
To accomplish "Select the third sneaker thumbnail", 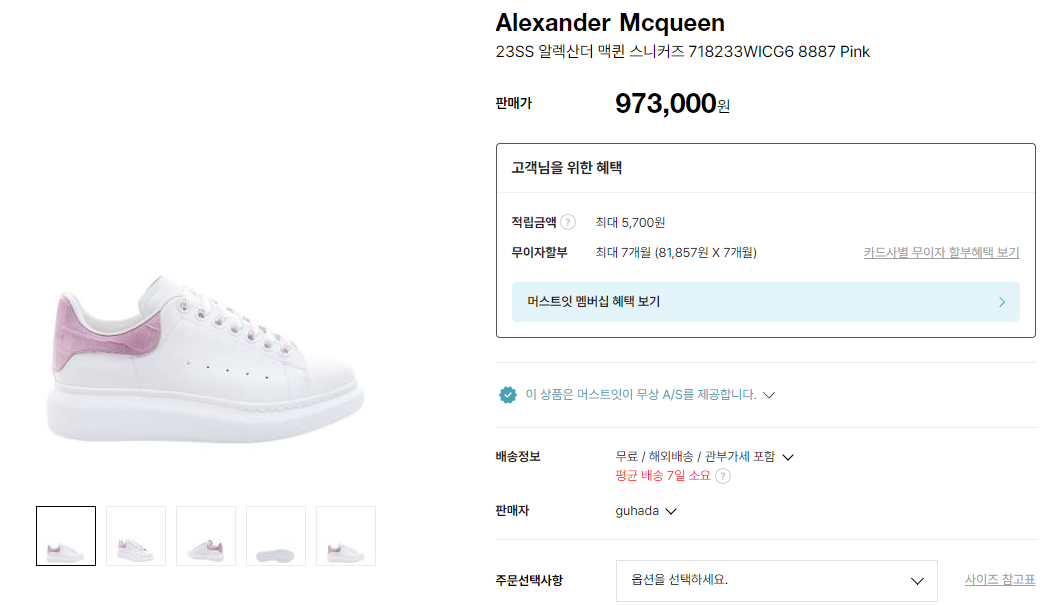I will 206,536.
